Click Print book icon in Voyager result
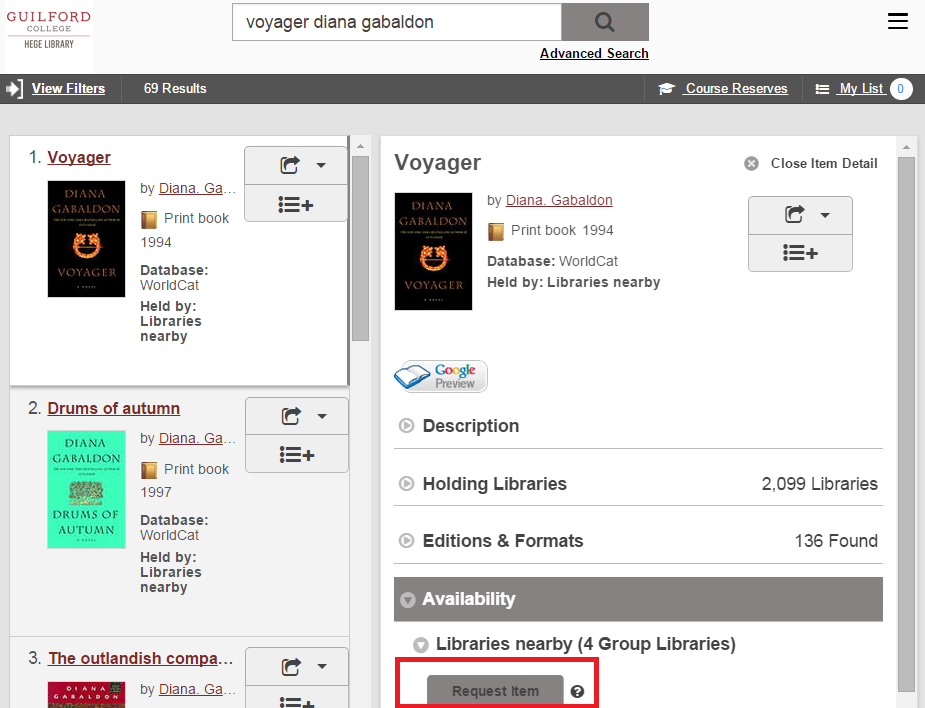This screenshot has width=925, height=708. pos(149,219)
